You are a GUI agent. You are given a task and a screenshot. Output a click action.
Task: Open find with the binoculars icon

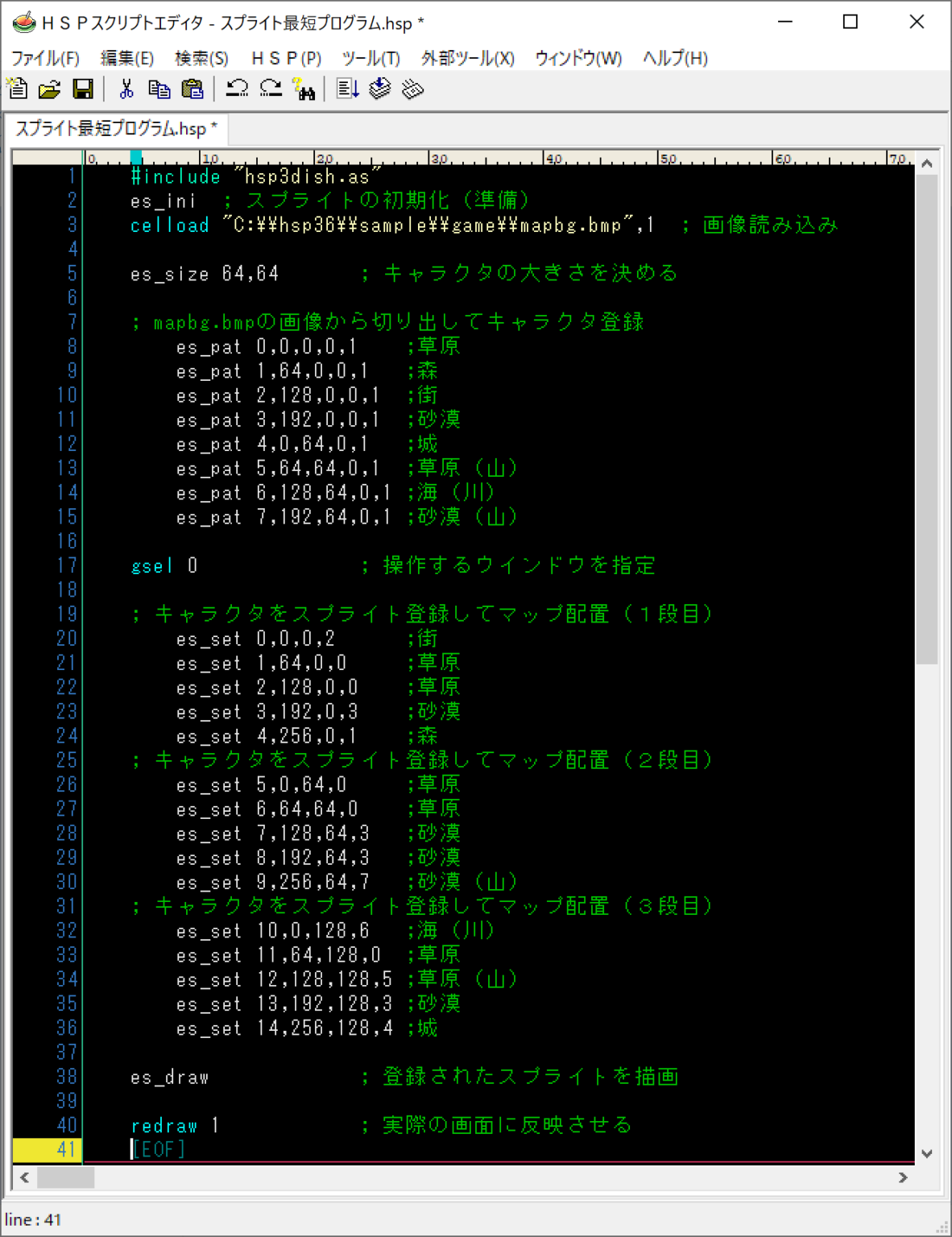pos(304,89)
